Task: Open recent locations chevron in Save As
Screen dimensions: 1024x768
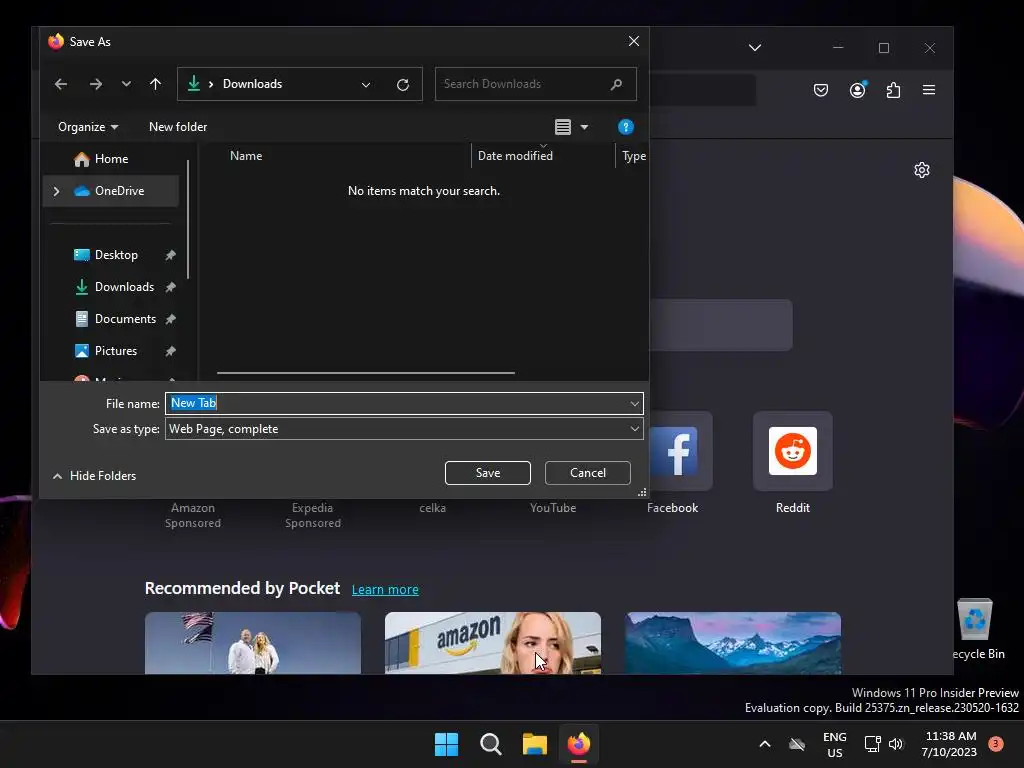Action: click(x=126, y=84)
